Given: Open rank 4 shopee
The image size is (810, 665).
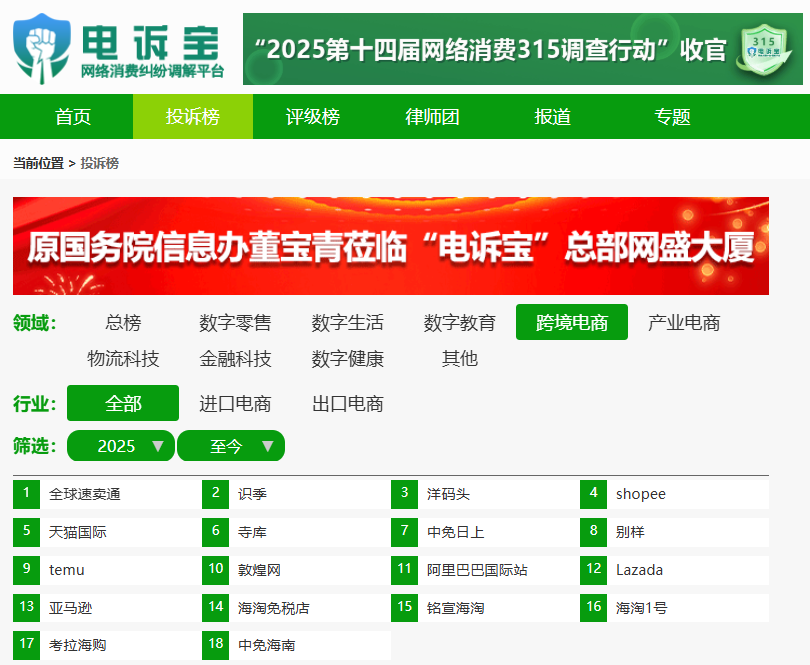Looking at the screenshot, I should [x=675, y=494].
